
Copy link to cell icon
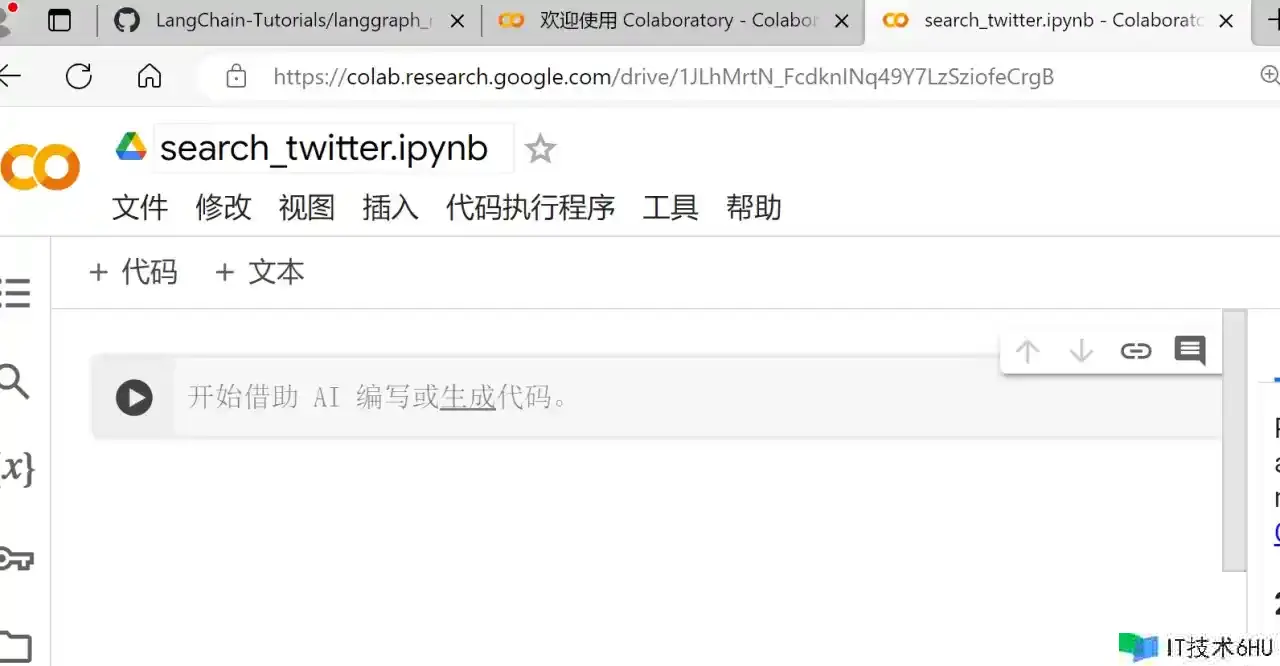tap(1135, 351)
